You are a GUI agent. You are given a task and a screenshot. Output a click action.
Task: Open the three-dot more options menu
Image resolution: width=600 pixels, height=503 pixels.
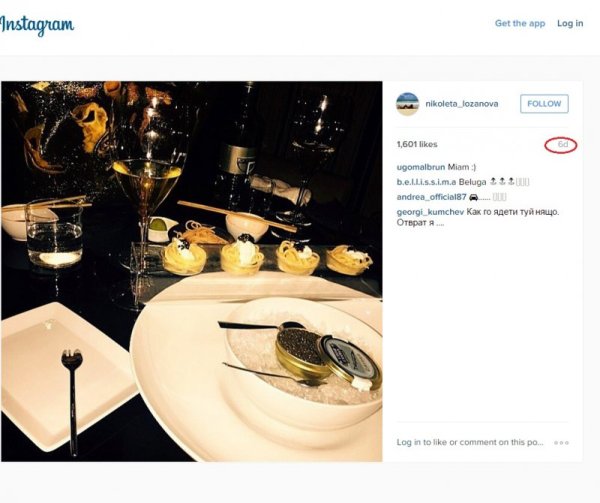pos(561,443)
